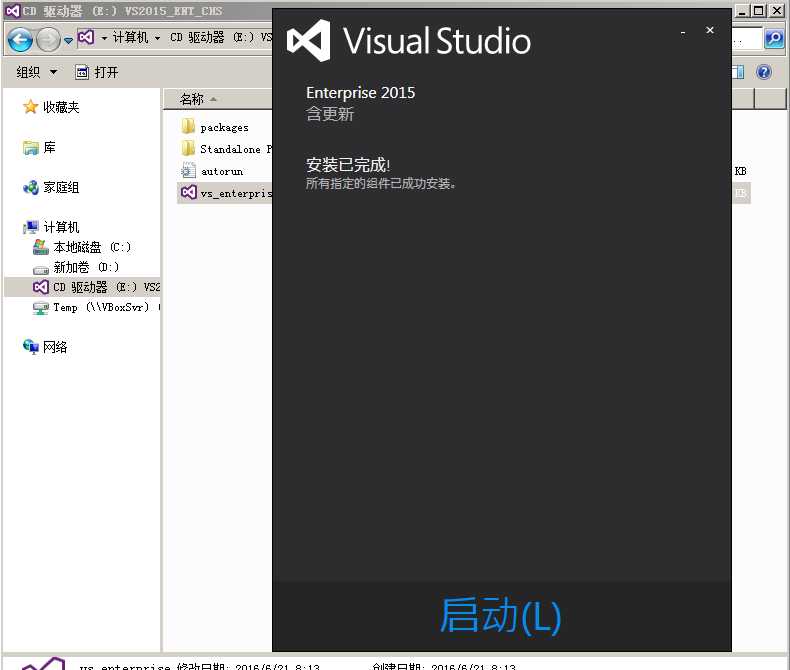Click the vs_enterprise file icon
This screenshot has height=670, width=790.
point(189,192)
